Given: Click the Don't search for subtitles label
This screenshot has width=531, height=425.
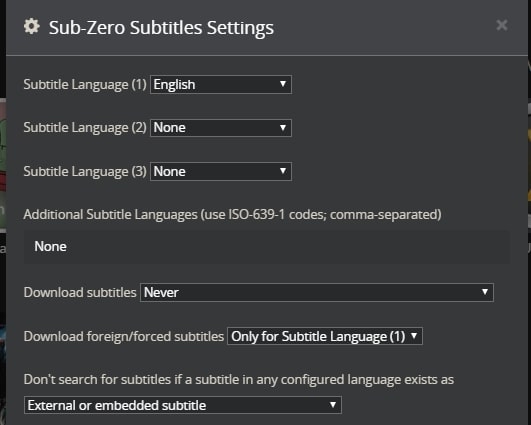Looking at the screenshot, I should pos(239,380).
